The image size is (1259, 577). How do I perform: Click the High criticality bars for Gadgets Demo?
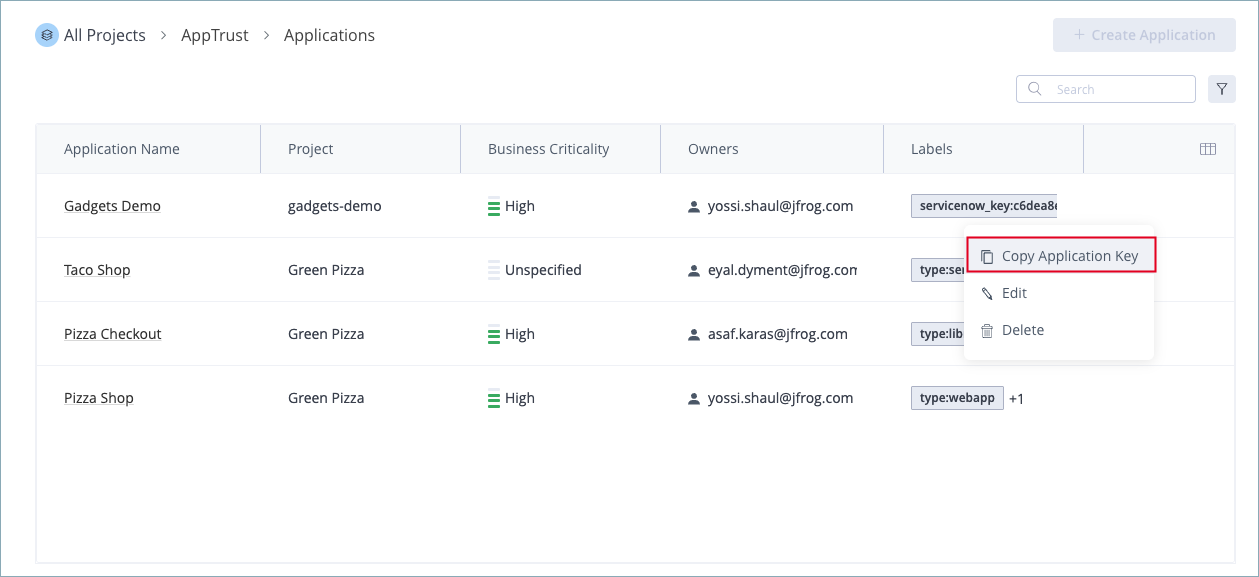coord(494,206)
